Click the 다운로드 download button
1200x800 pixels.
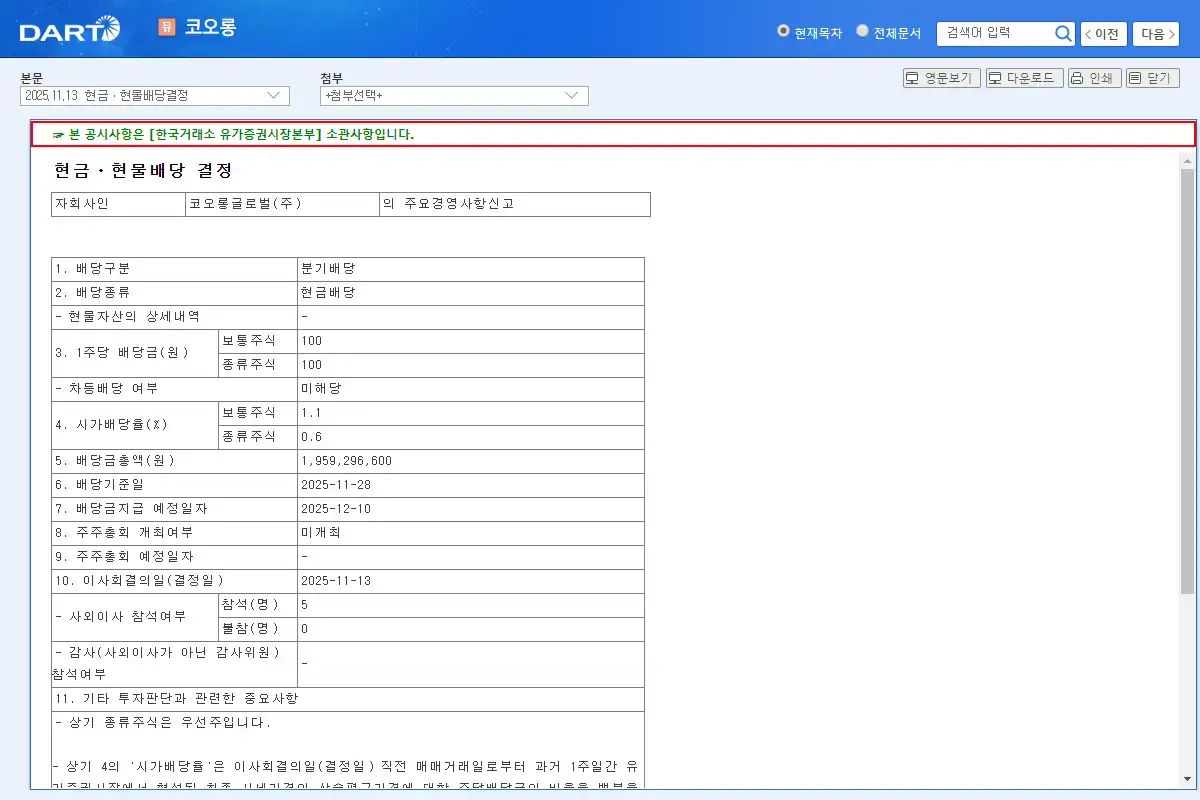[x=1024, y=78]
